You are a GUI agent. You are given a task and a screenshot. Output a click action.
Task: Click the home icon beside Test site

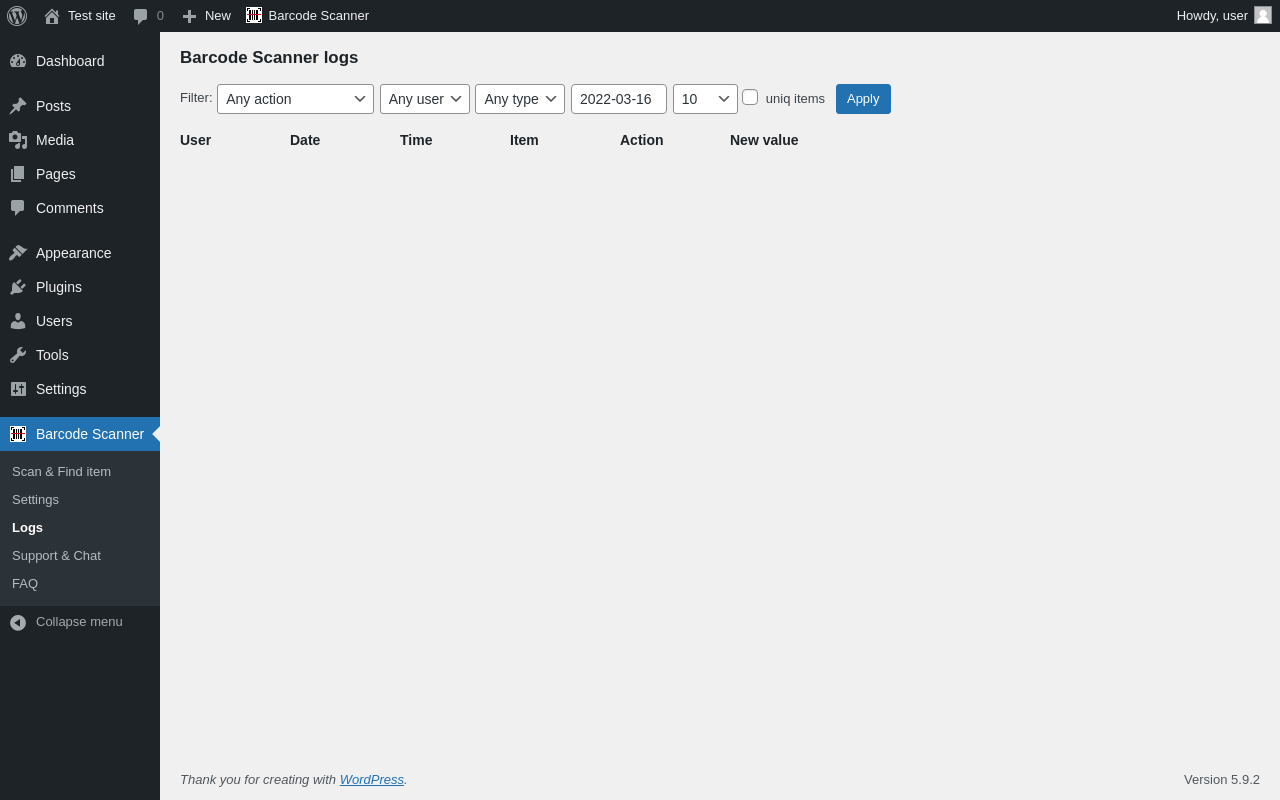point(52,16)
